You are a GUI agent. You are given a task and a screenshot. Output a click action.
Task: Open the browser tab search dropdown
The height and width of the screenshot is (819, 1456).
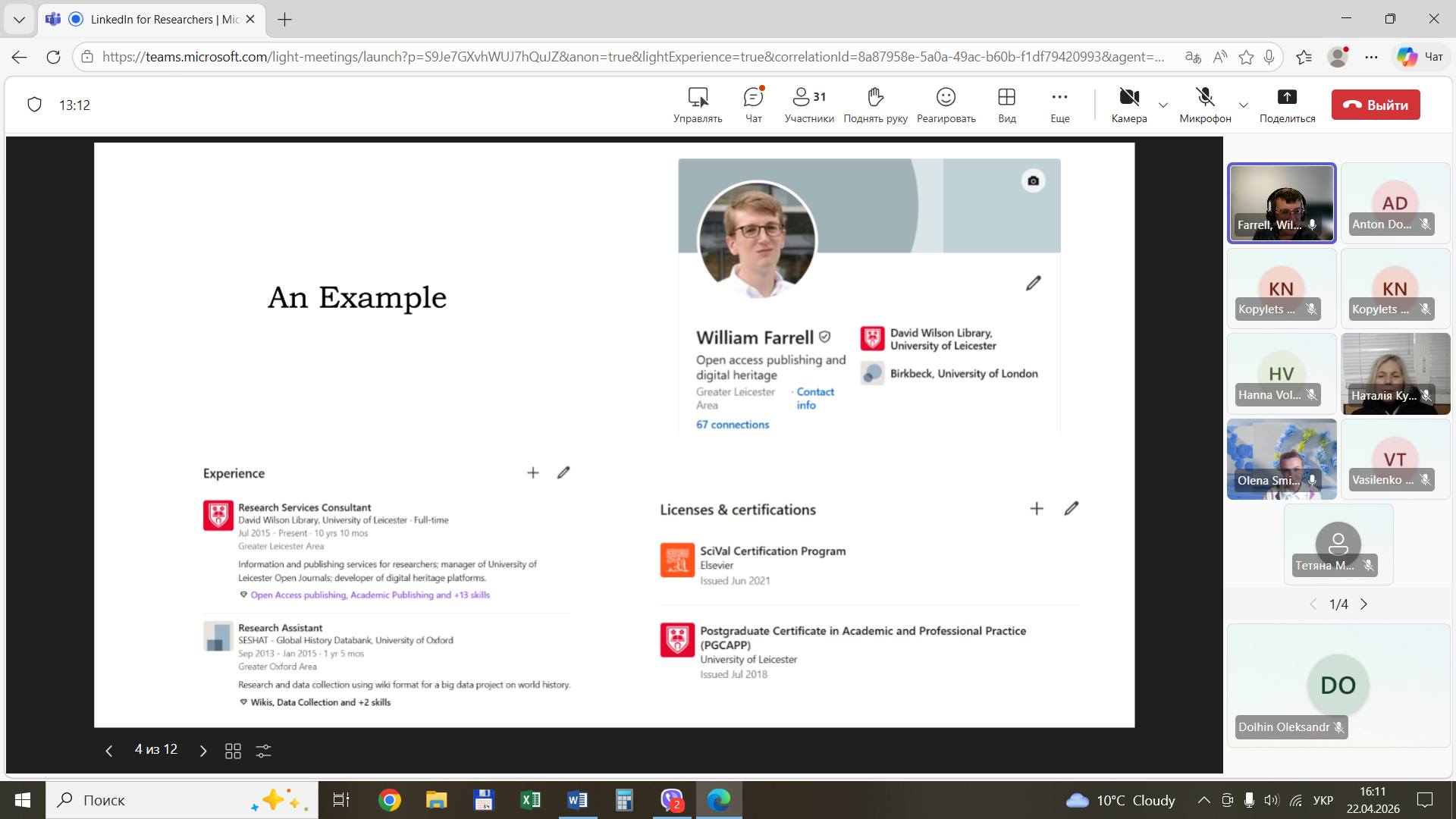(x=19, y=20)
